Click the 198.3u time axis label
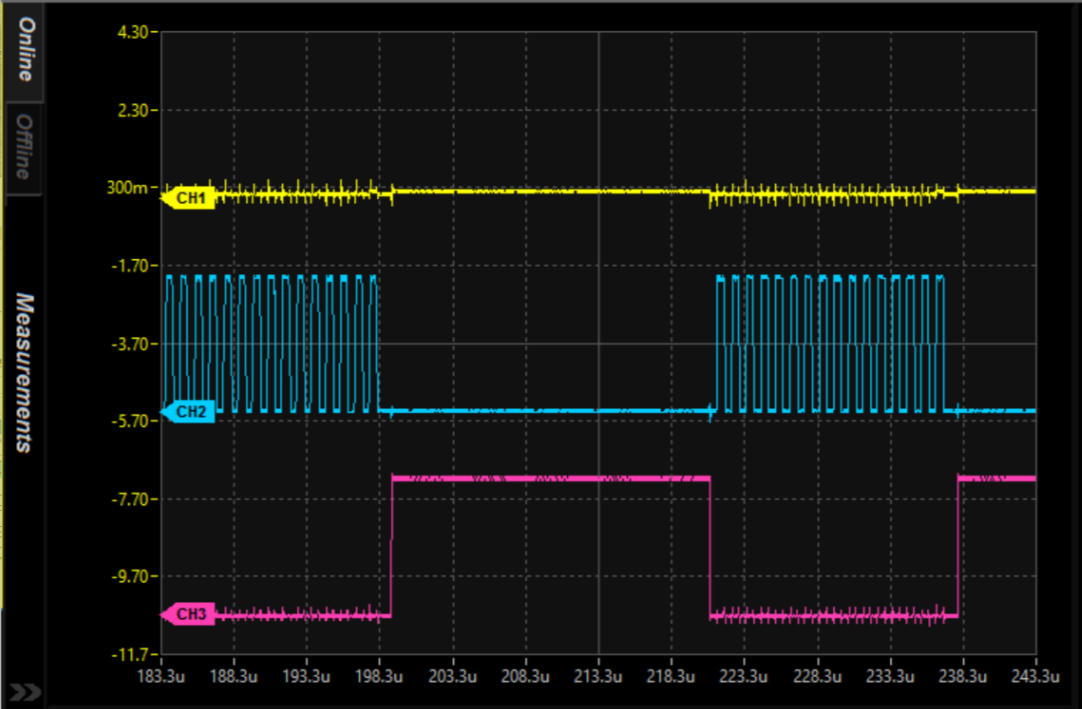The image size is (1082, 709). coord(379,676)
